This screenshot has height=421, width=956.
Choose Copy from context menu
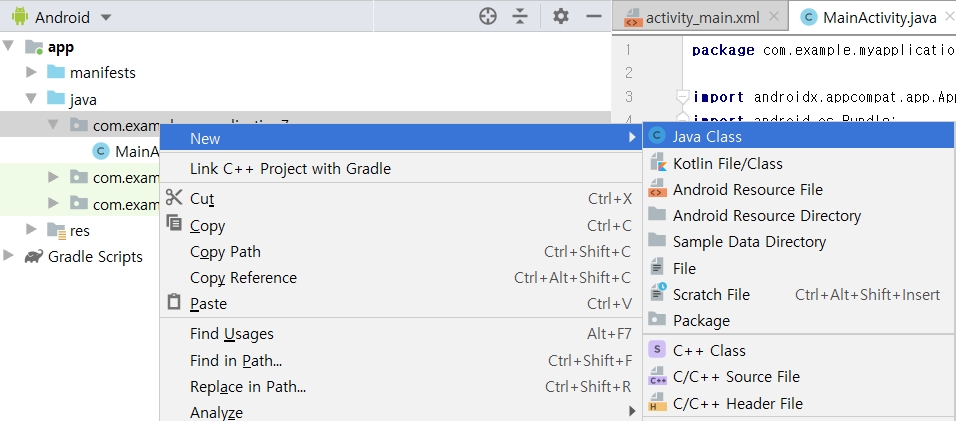point(401,225)
